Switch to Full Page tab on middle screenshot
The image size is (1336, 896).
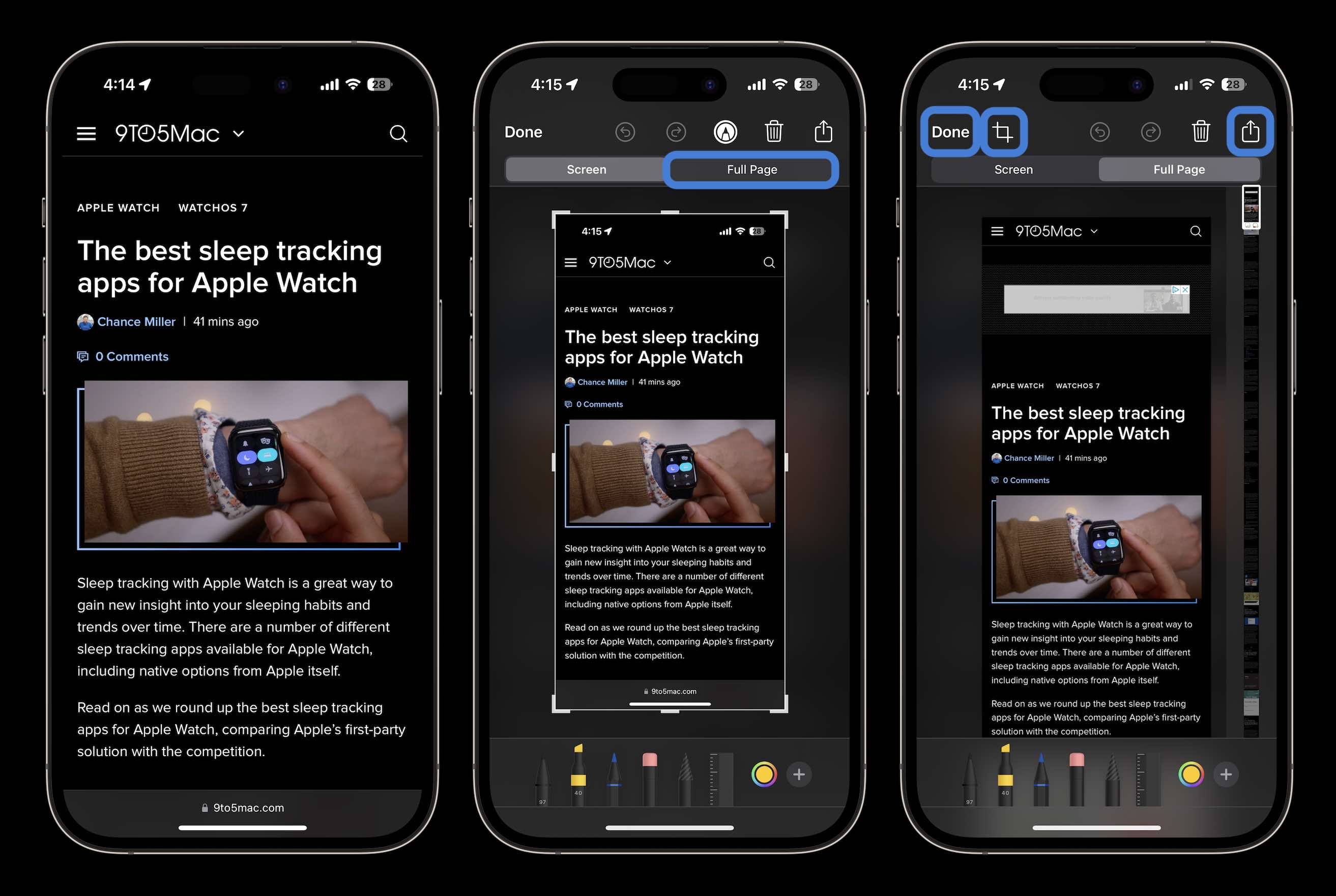(x=751, y=169)
